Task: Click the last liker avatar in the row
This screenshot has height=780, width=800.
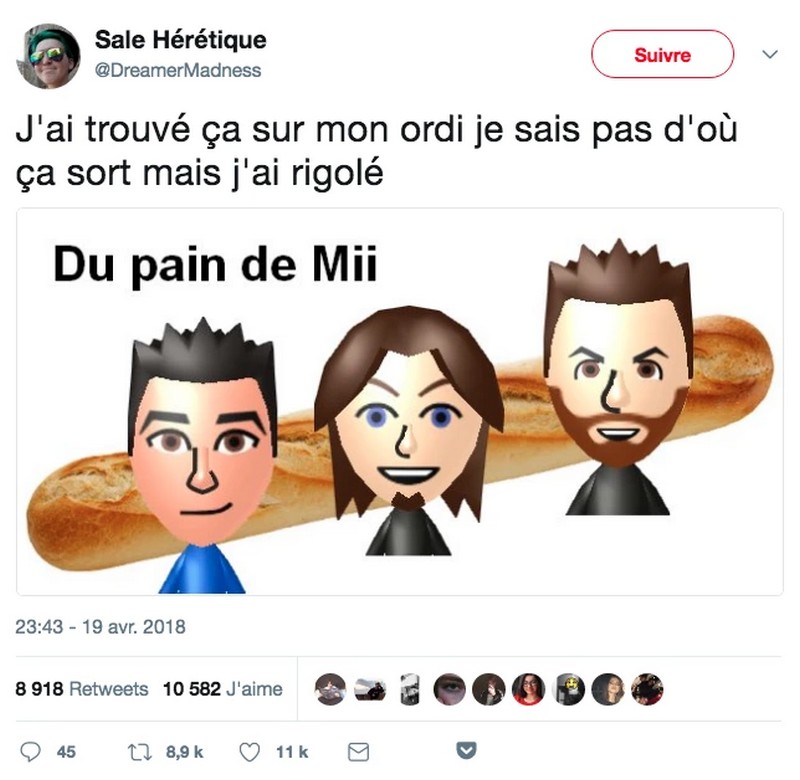Action: click(647, 689)
